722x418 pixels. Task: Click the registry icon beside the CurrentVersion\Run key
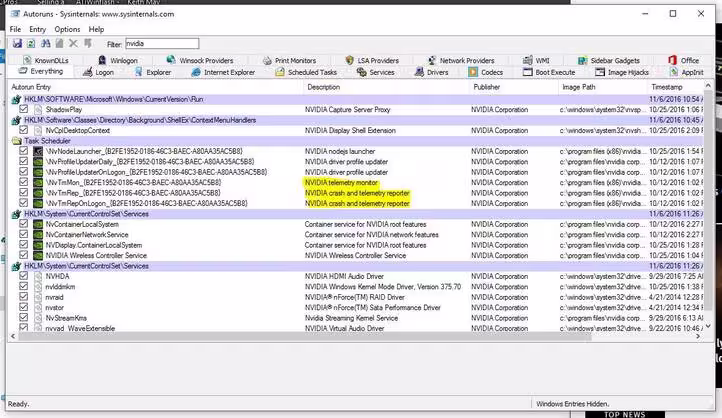(16, 99)
